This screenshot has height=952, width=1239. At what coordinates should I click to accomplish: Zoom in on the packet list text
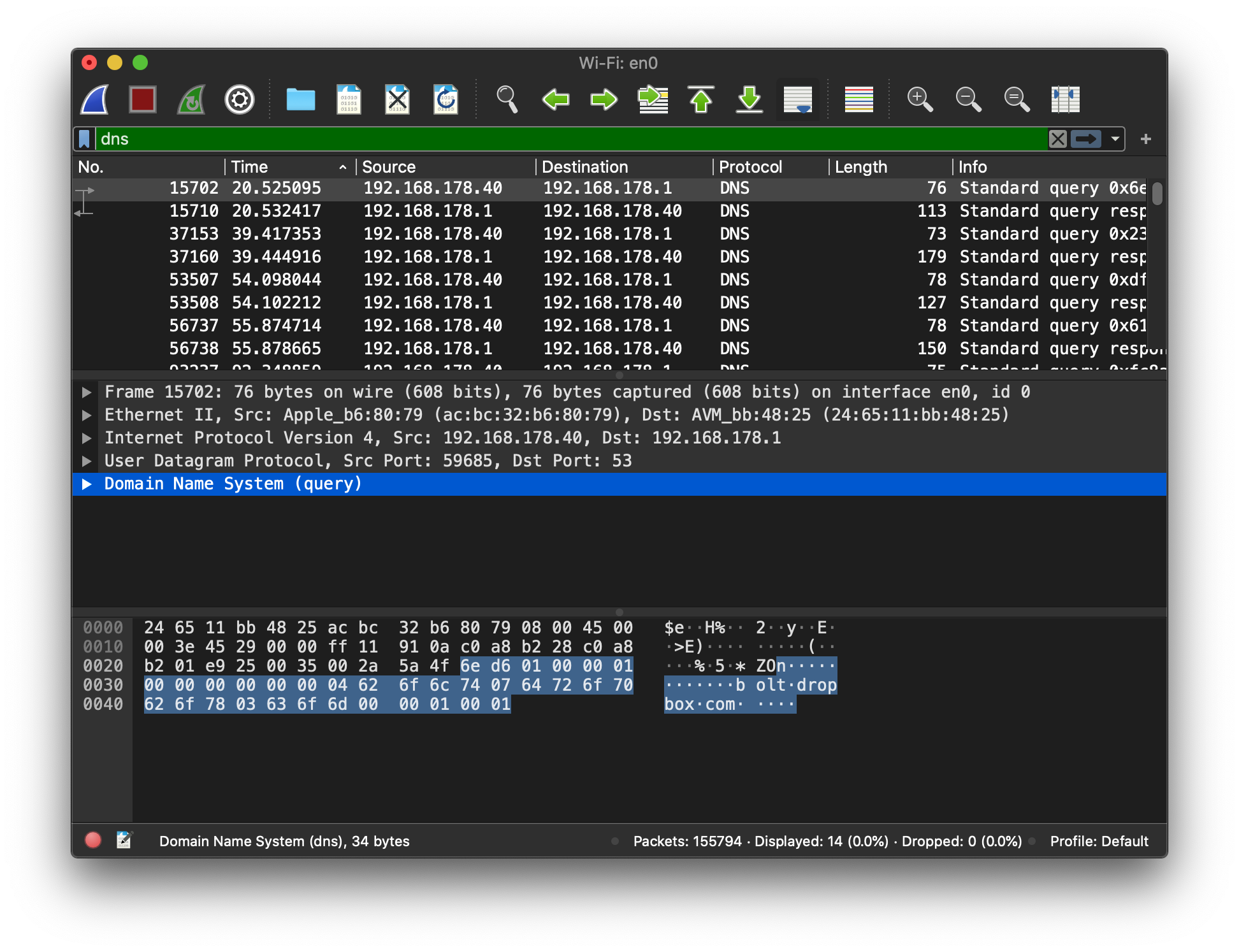point(920,99)
